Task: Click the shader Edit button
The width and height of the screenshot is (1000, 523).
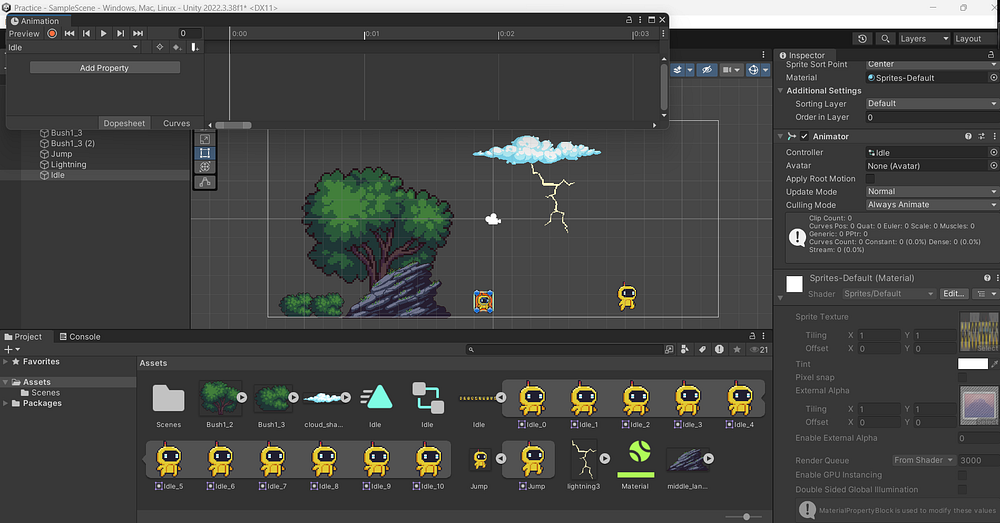Action: 954,294
